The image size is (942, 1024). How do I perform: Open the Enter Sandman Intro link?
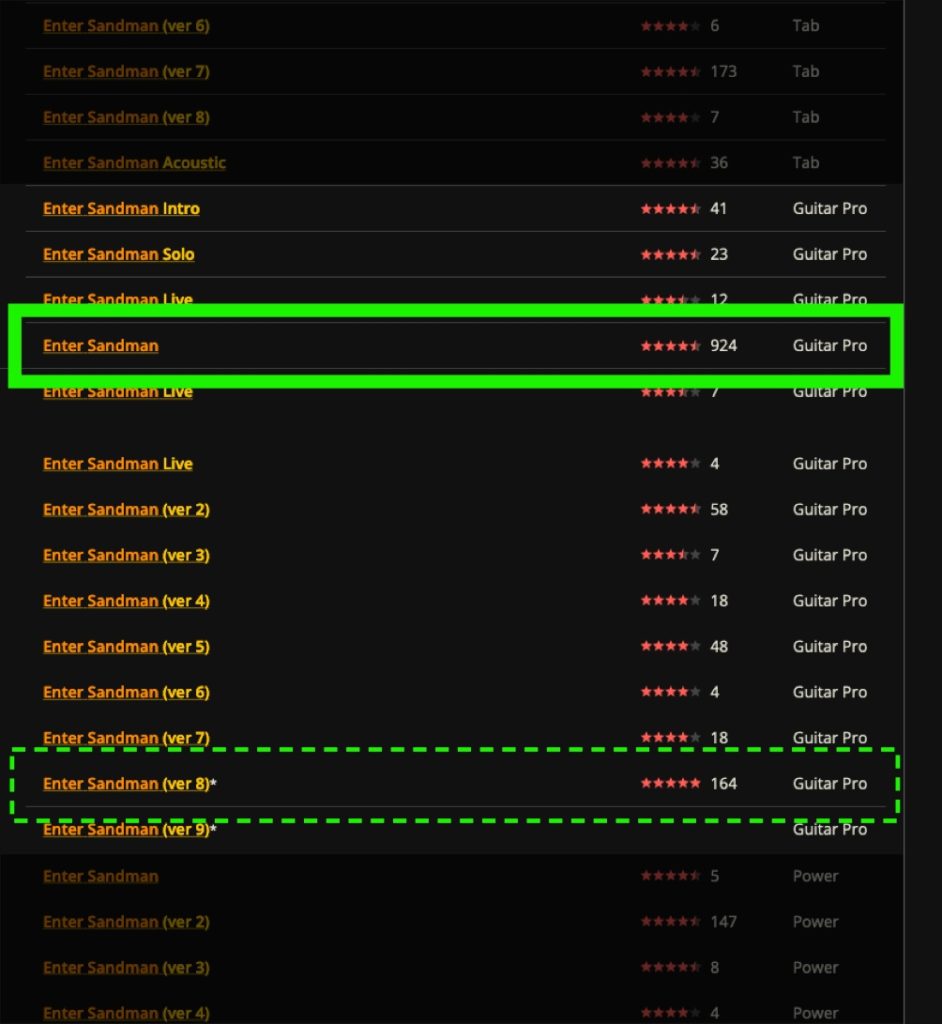pyautogui.click(x=122, y=208)
